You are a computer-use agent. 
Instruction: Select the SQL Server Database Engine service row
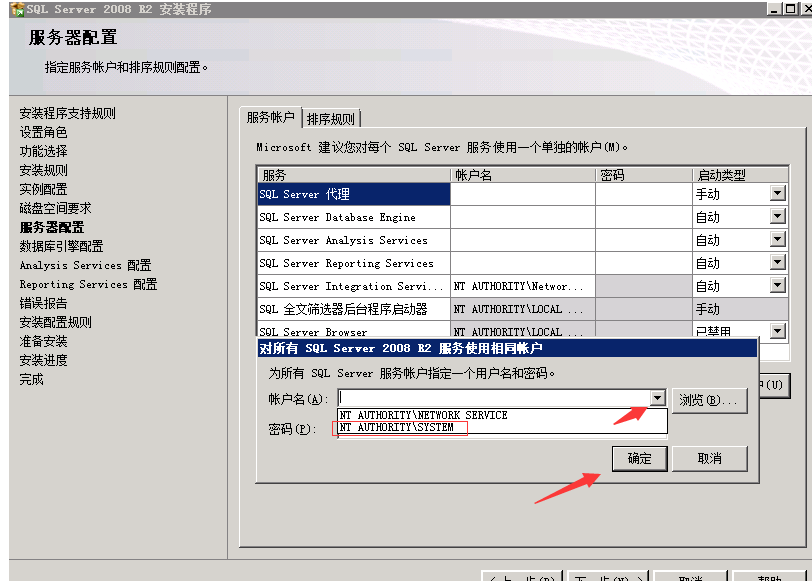354,217
